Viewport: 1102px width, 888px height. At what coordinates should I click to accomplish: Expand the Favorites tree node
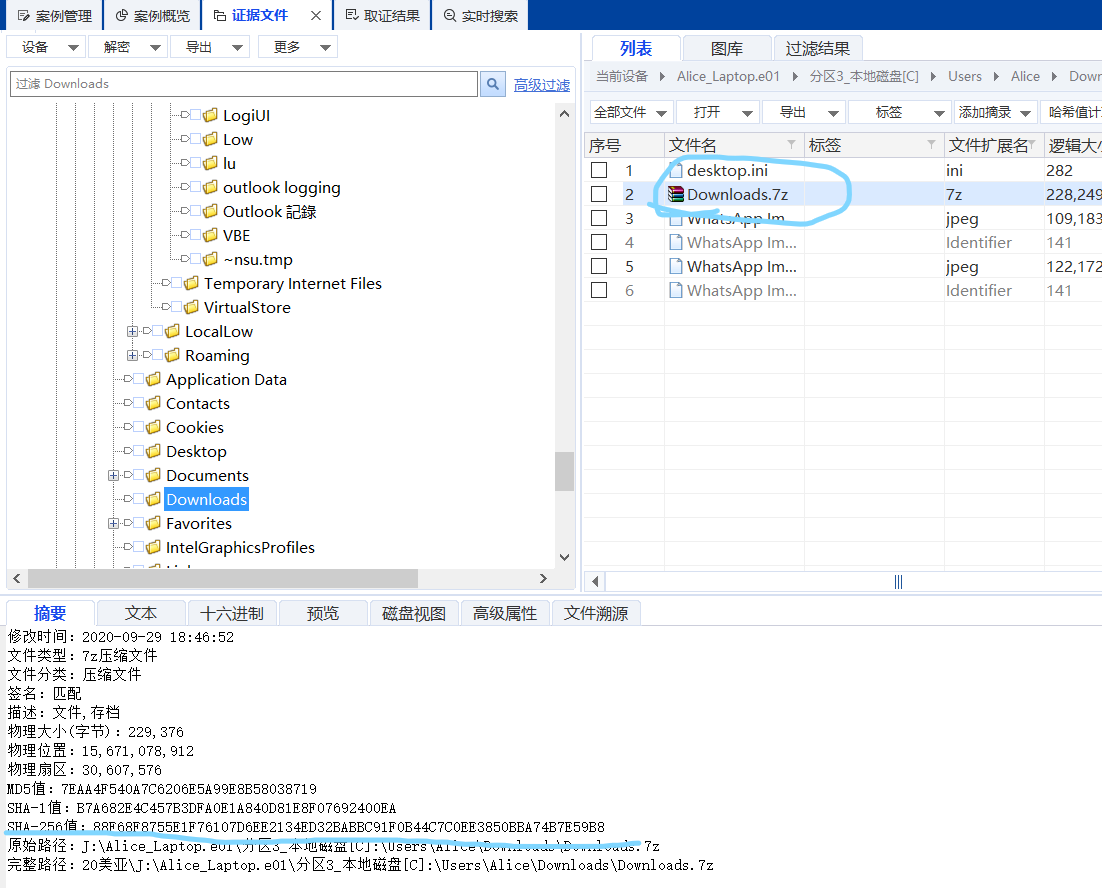click(113, 523)
